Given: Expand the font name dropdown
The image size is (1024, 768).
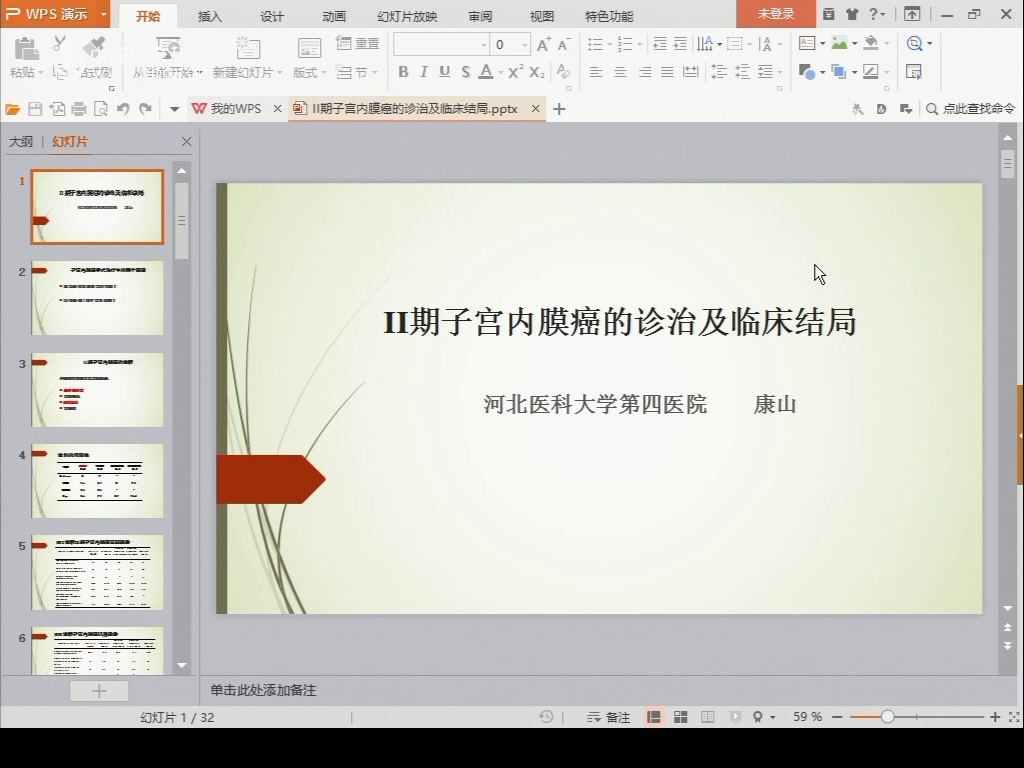Looking at the screenshot, I should [484, 44].
